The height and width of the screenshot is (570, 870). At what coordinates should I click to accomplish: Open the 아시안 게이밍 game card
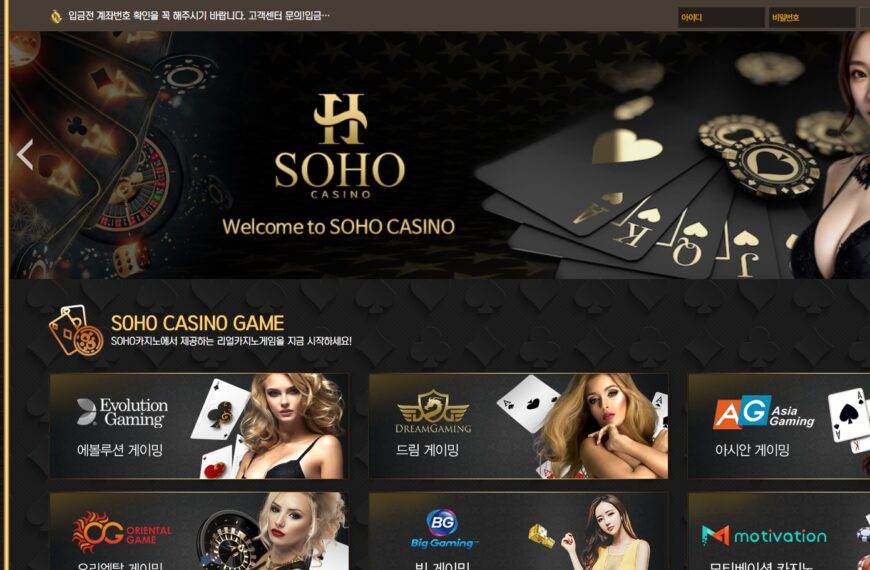(x=779, y=426)
